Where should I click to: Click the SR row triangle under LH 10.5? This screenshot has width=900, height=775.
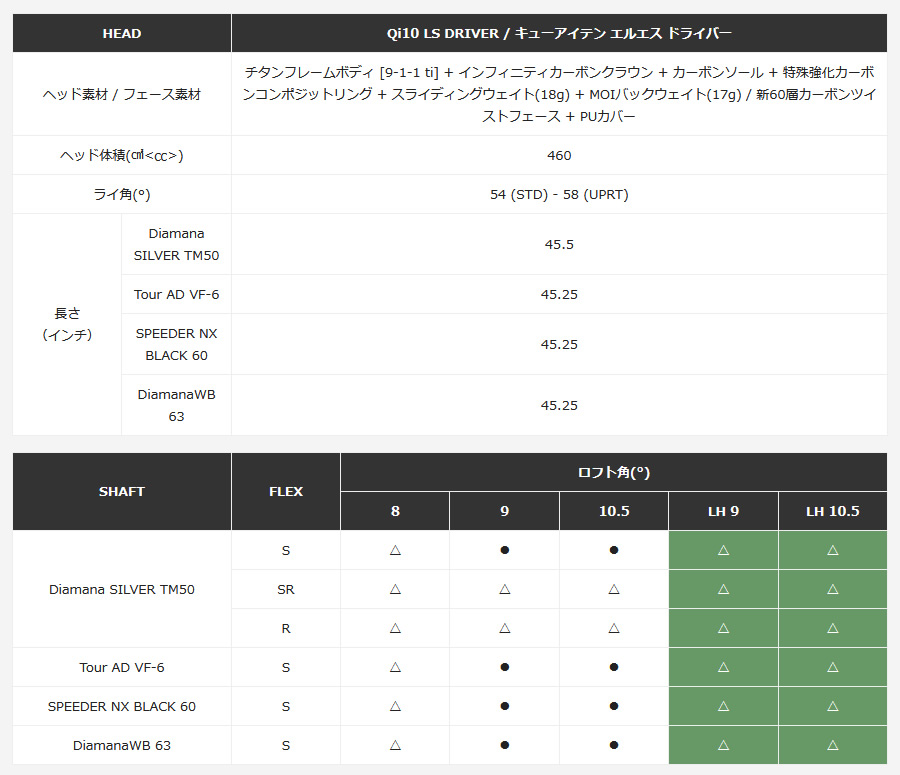[833, 590]
